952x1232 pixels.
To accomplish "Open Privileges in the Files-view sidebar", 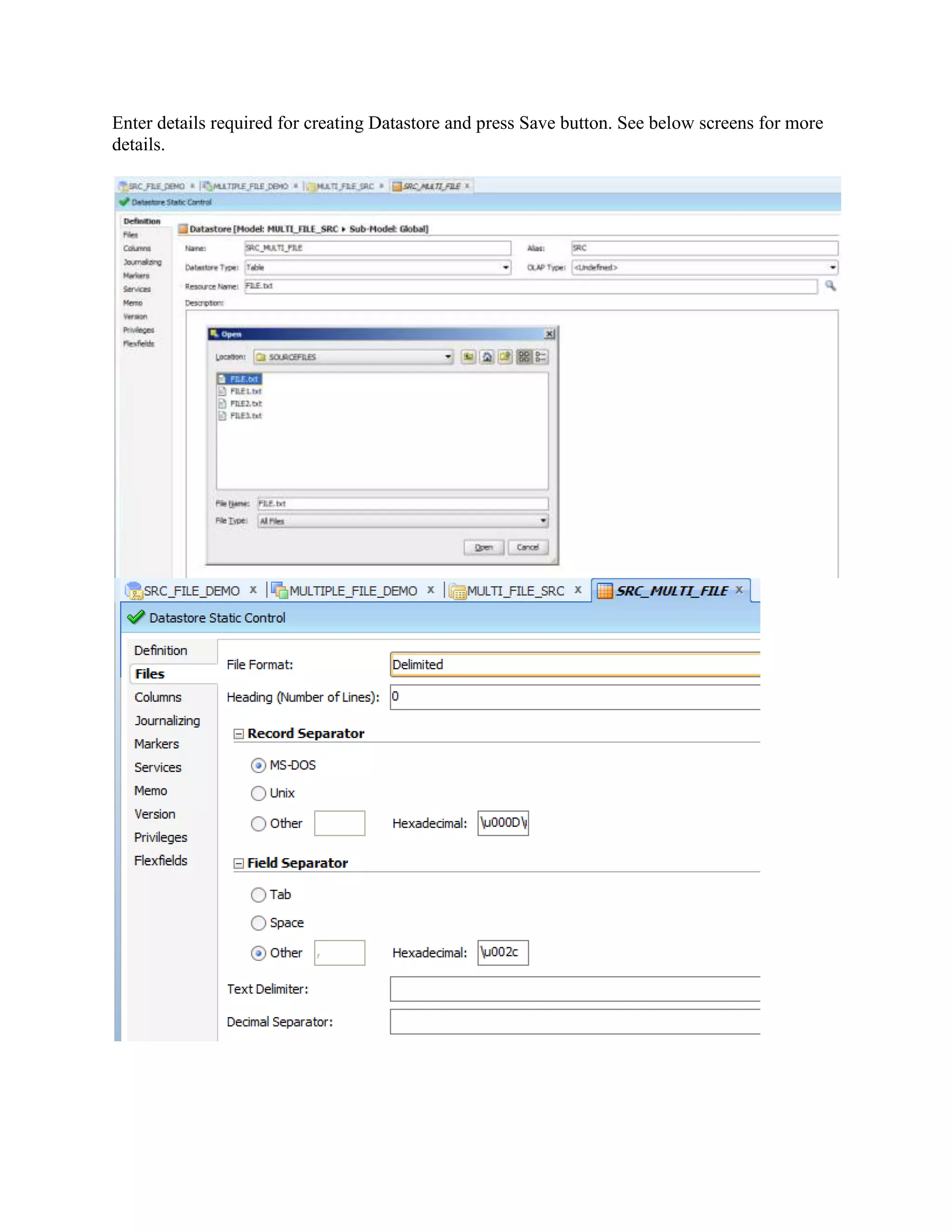I will (161, 838).
